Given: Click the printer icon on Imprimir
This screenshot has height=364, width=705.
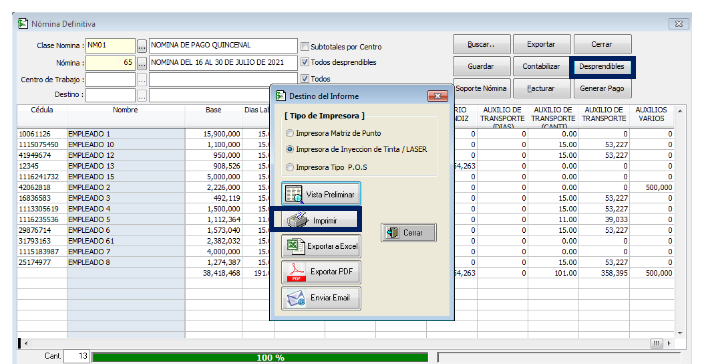Looking at the screenshot, I should [x=298, y=220].
